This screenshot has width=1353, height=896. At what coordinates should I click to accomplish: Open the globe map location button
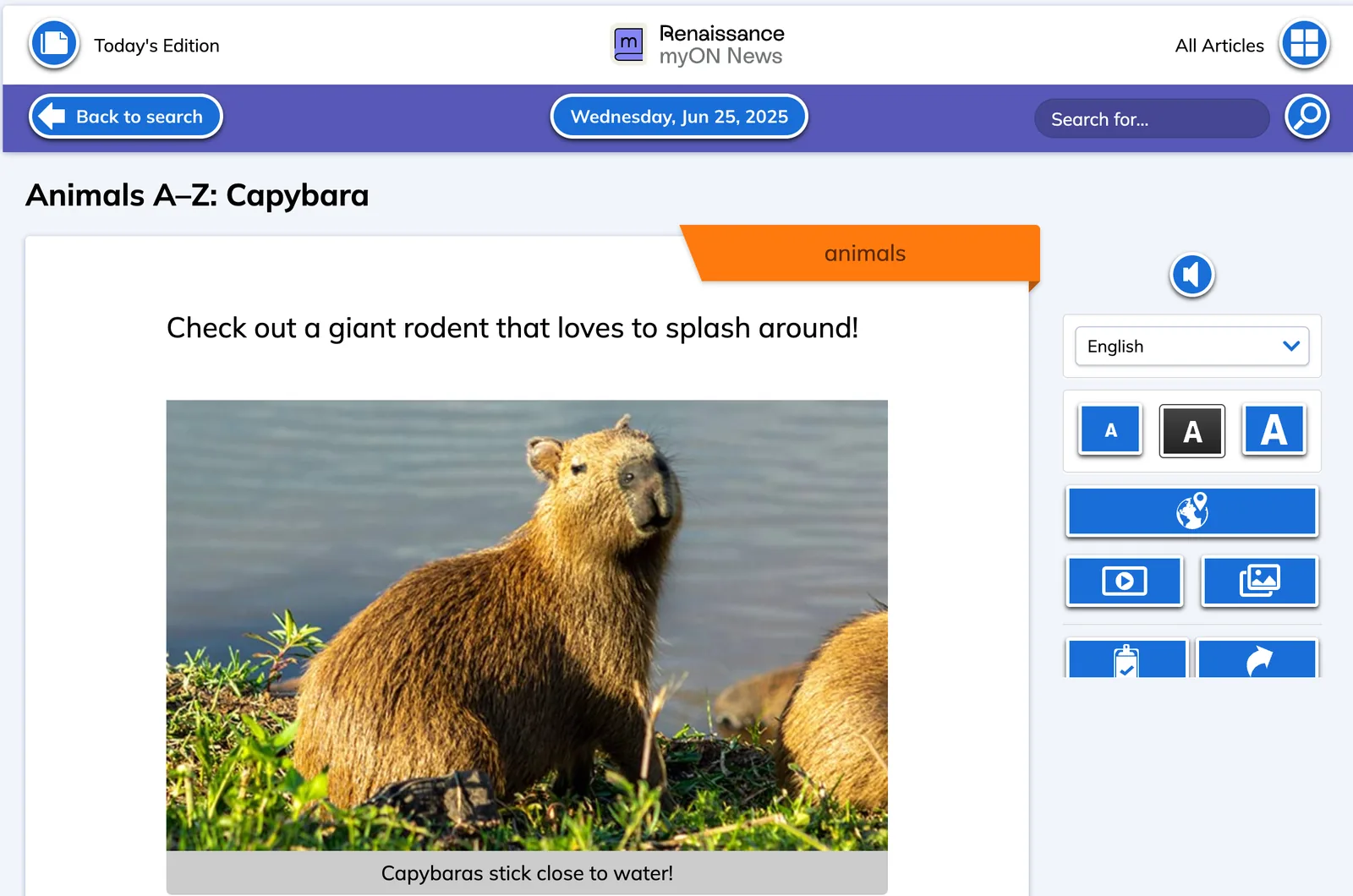(1192, 511)
